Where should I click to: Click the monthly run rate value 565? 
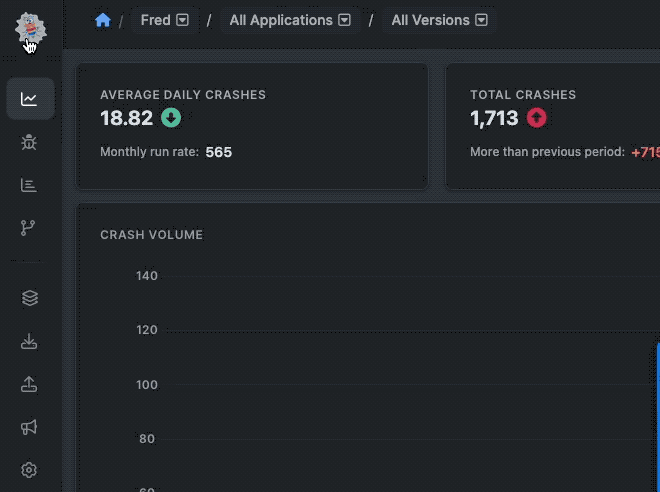pos(219,153)
